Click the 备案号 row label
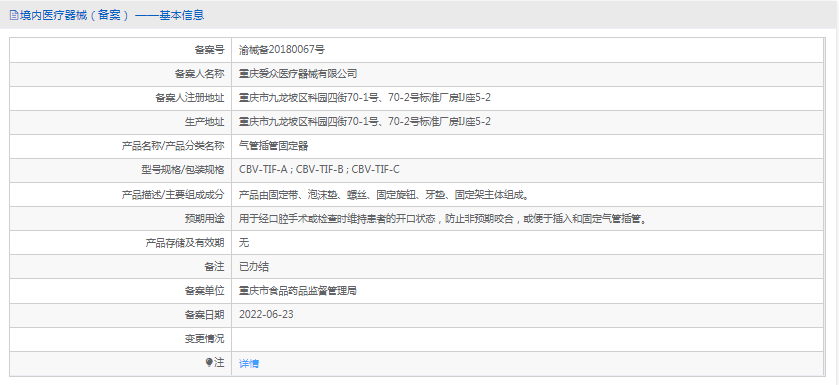 point(209,50)
